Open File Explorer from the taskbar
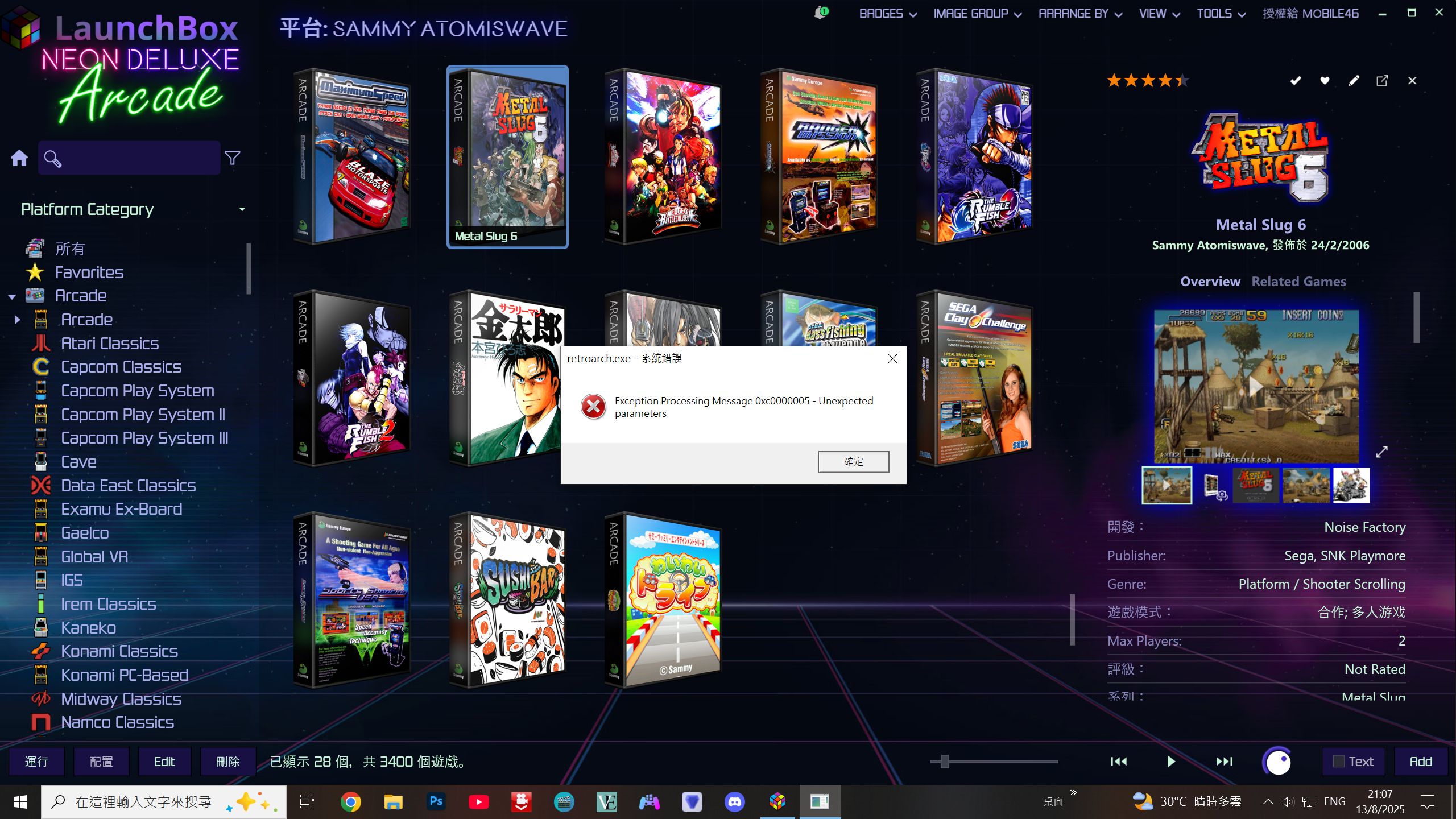The height and width of the screenshot is (819, 1456). (x=393, y=802)
